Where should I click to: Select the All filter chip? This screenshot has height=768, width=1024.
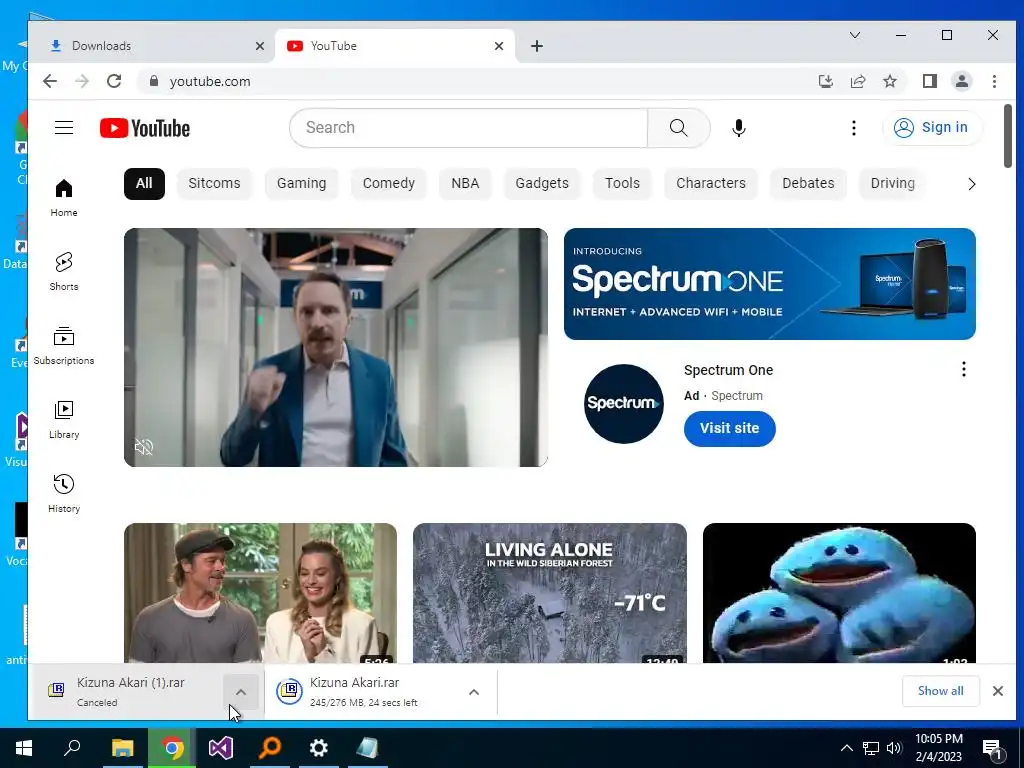tap(144, 184)
